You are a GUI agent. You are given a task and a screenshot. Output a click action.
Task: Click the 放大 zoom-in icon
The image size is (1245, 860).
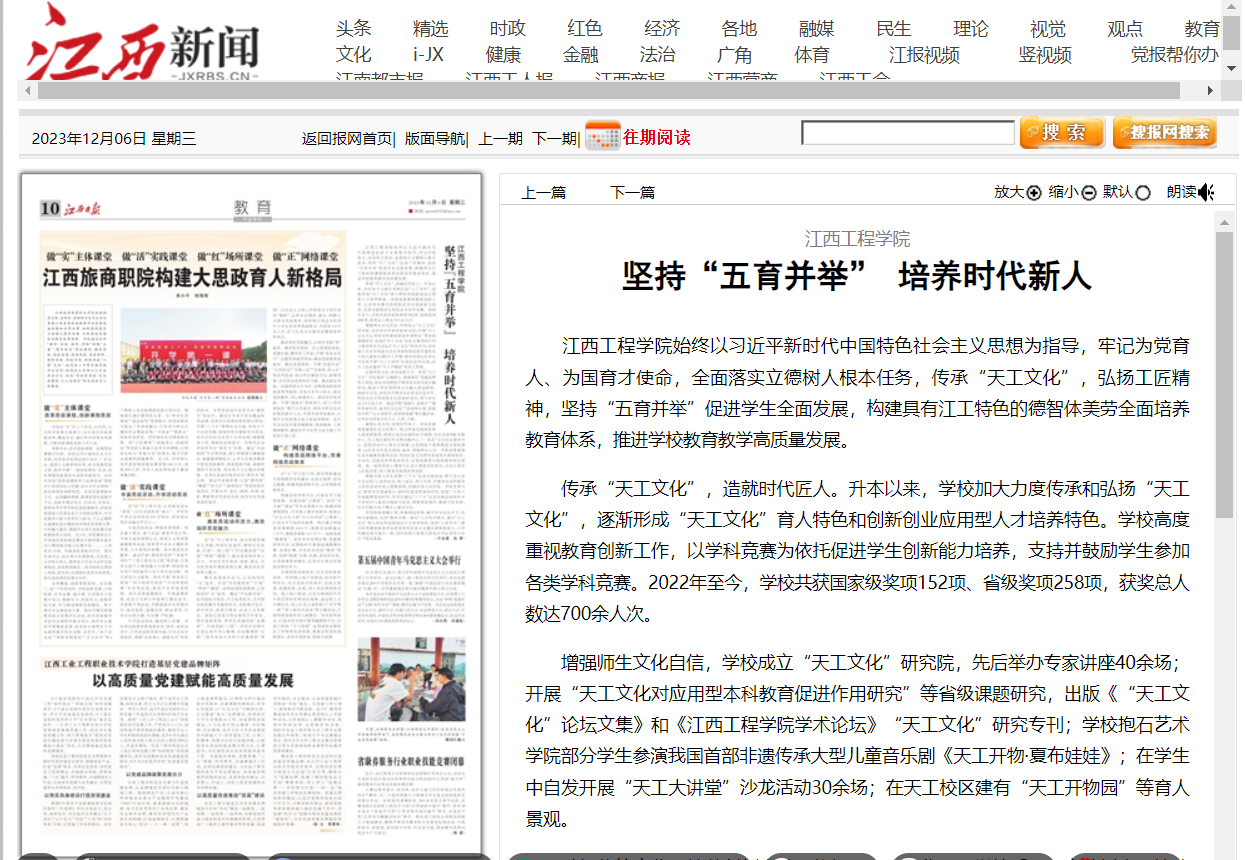click(1034, 193)
